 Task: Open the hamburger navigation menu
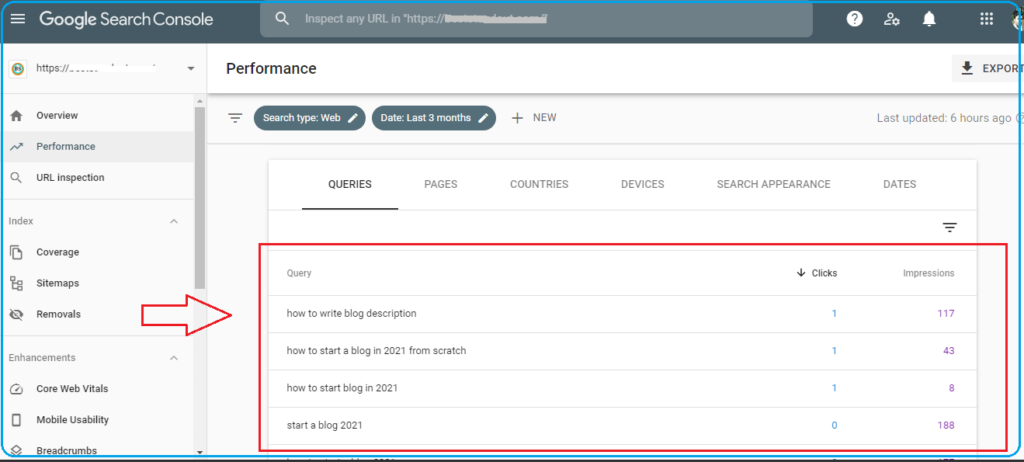18,19
